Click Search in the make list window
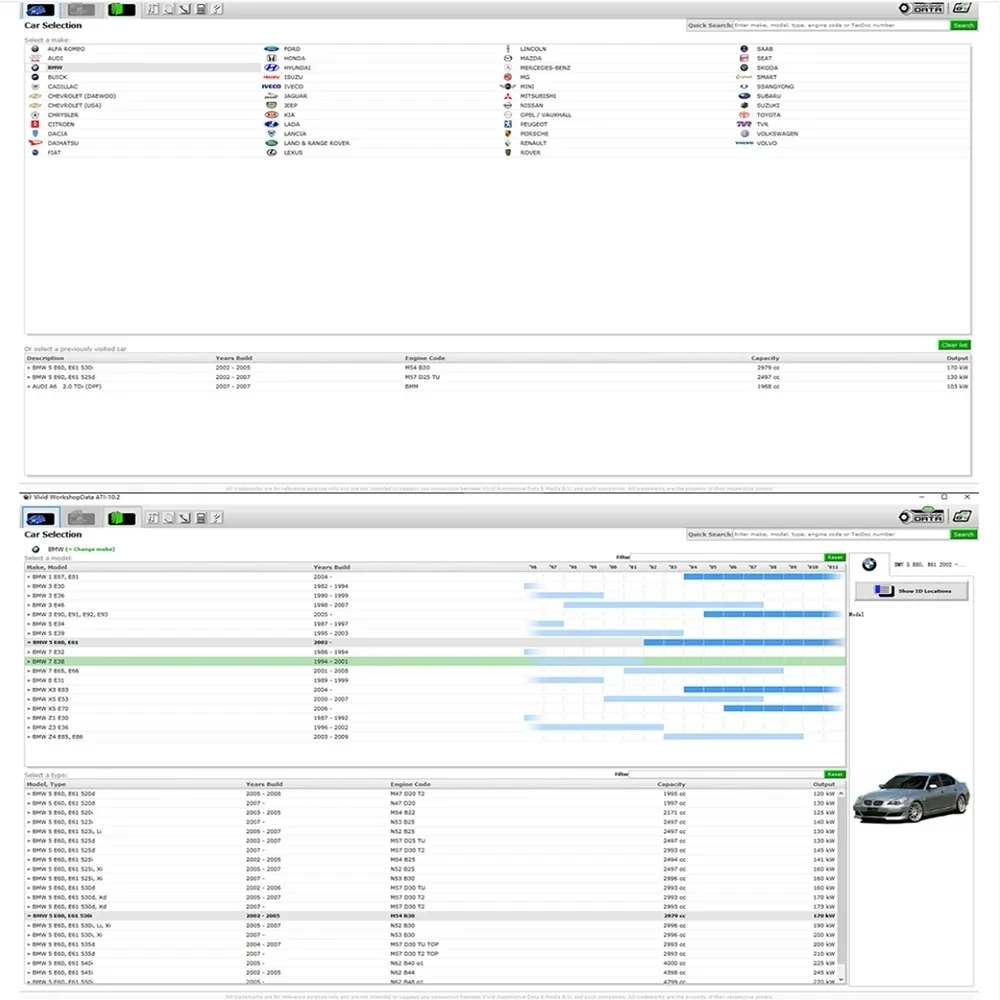This screenshot has height=1000, width=1000. pos(963,26)
